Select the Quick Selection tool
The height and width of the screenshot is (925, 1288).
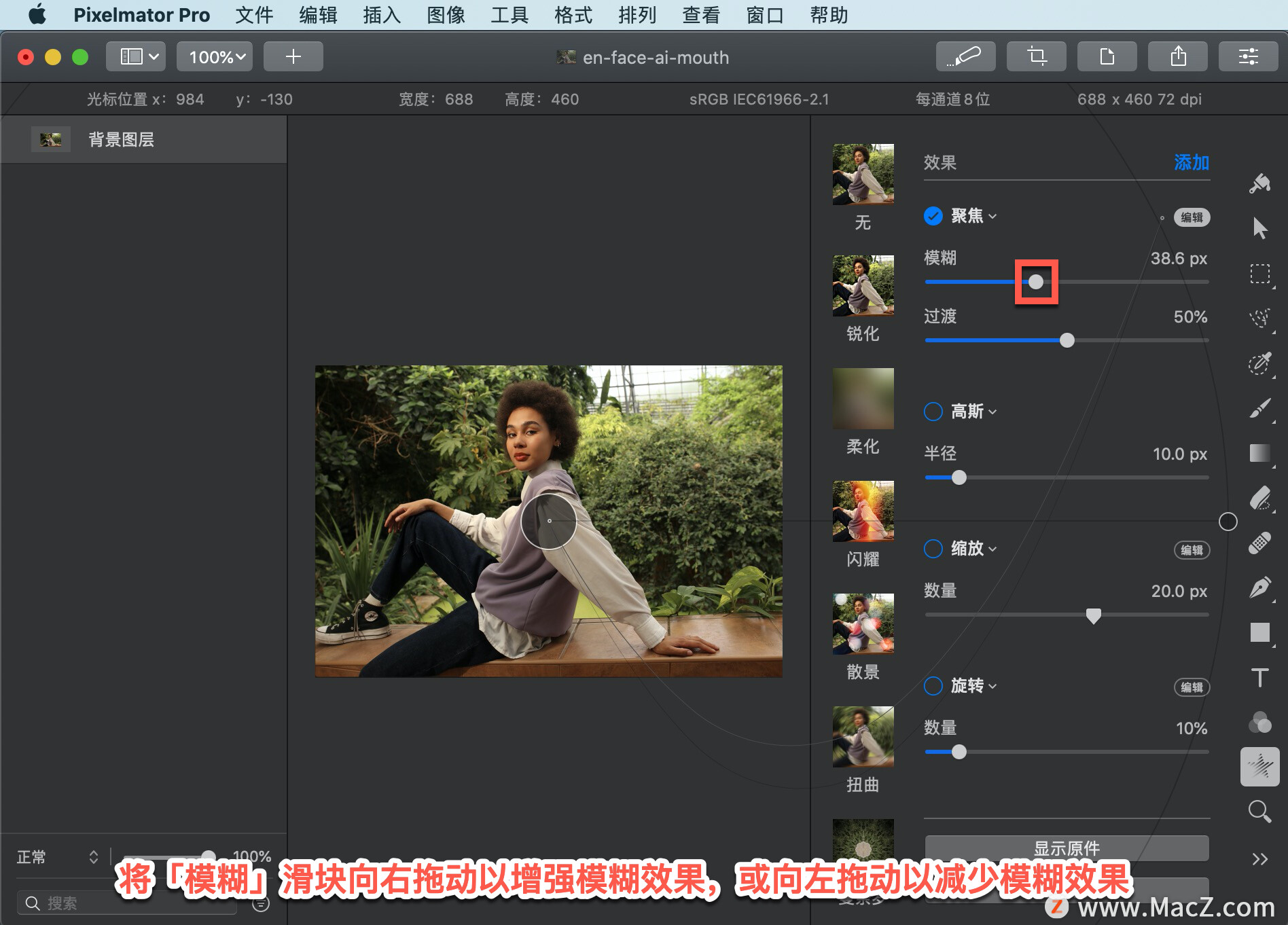[1260, 363]
